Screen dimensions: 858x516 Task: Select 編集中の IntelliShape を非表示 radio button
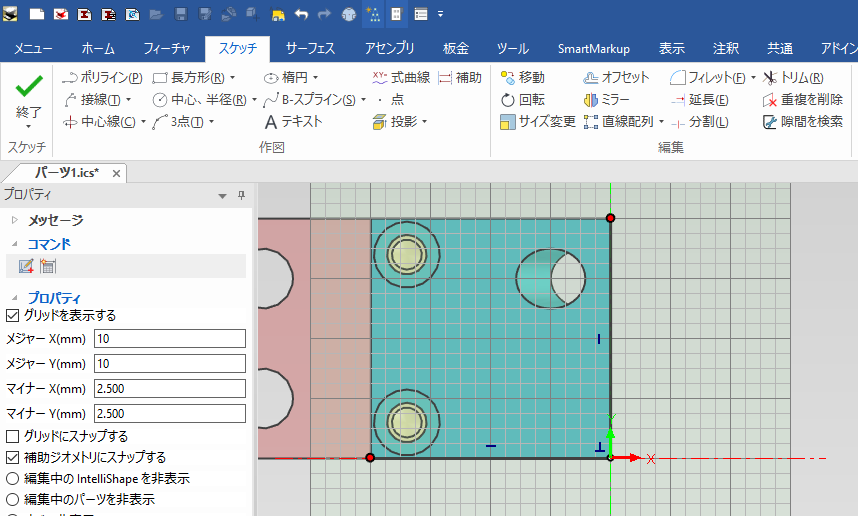pos(13,478)
